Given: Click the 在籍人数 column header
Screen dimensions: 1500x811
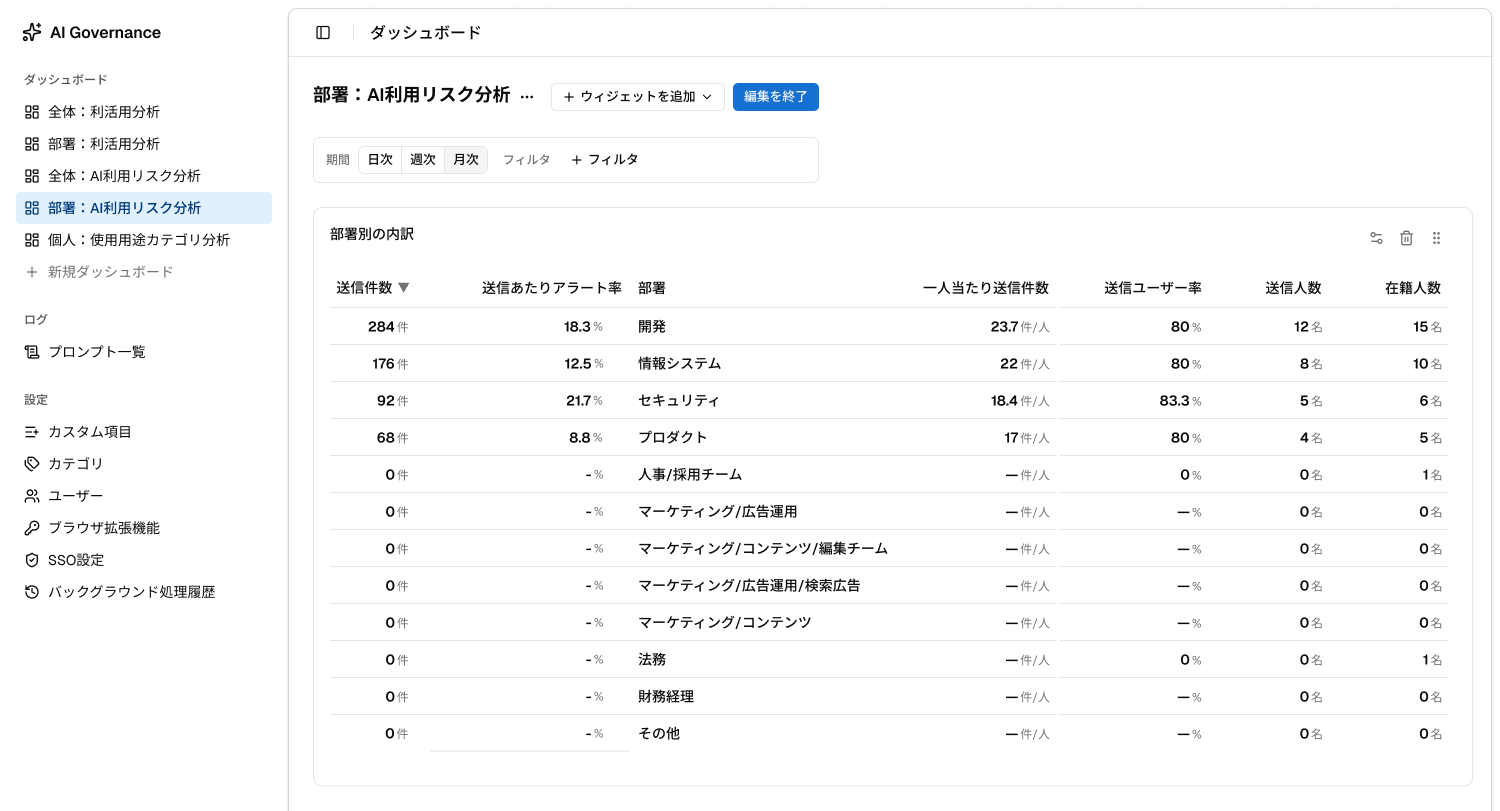Looking at the screenshot, I should coord(1413,288).
